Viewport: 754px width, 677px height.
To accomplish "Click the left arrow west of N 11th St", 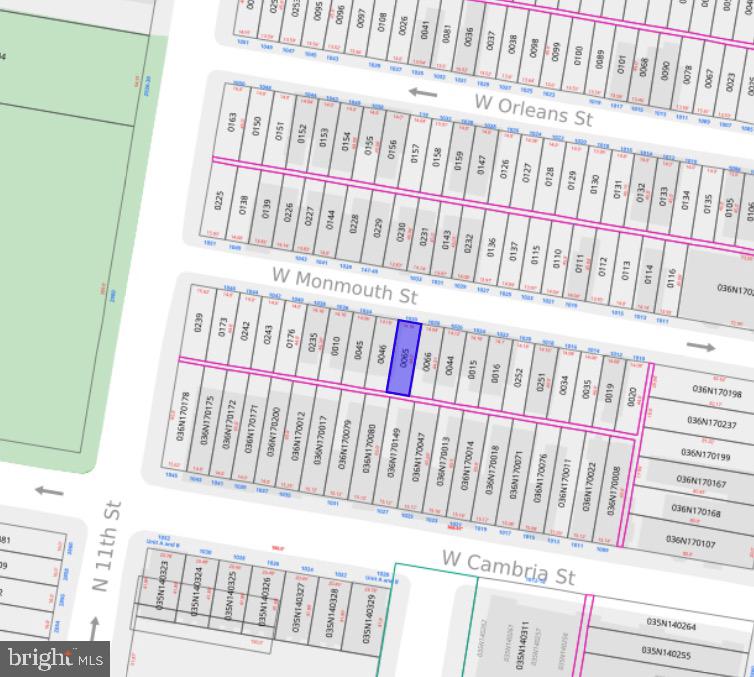I will pyautogui.click(x=49, y=490).
